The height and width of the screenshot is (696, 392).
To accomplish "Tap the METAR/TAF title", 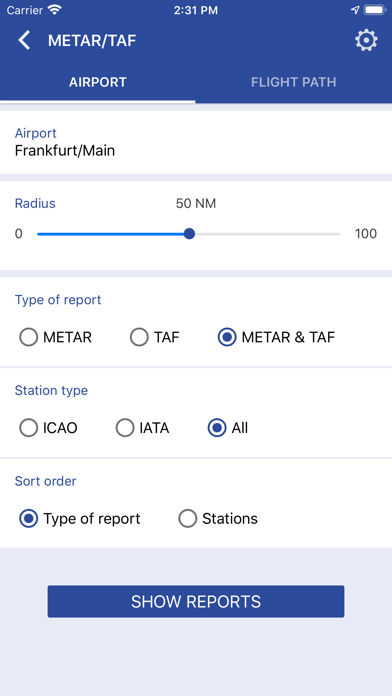I will point(92,41).
